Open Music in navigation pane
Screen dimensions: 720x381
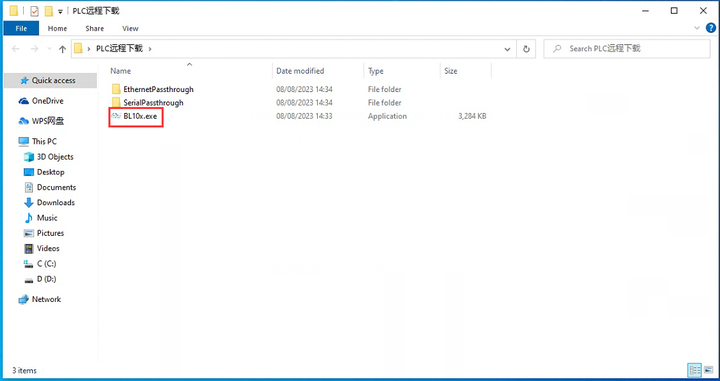[x=47, y=218]
